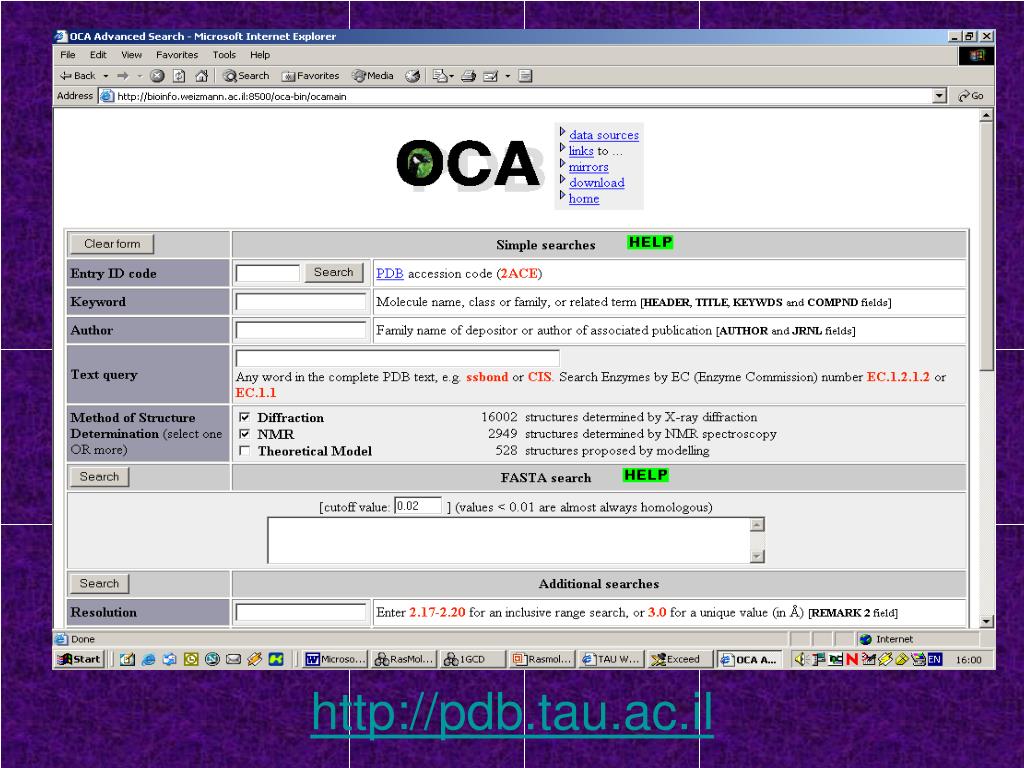Click the page icon in the address bar

coord(107,96)
